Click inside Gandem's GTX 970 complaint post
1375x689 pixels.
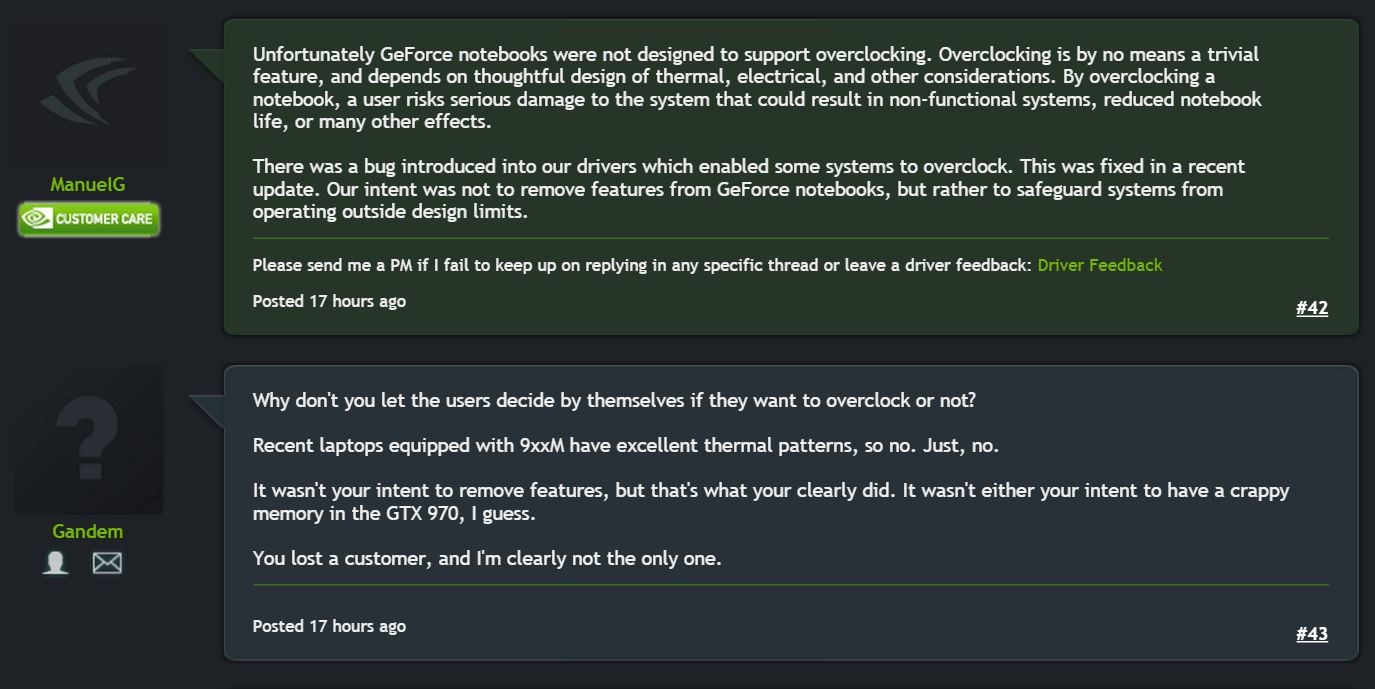[x=700, y=470]
